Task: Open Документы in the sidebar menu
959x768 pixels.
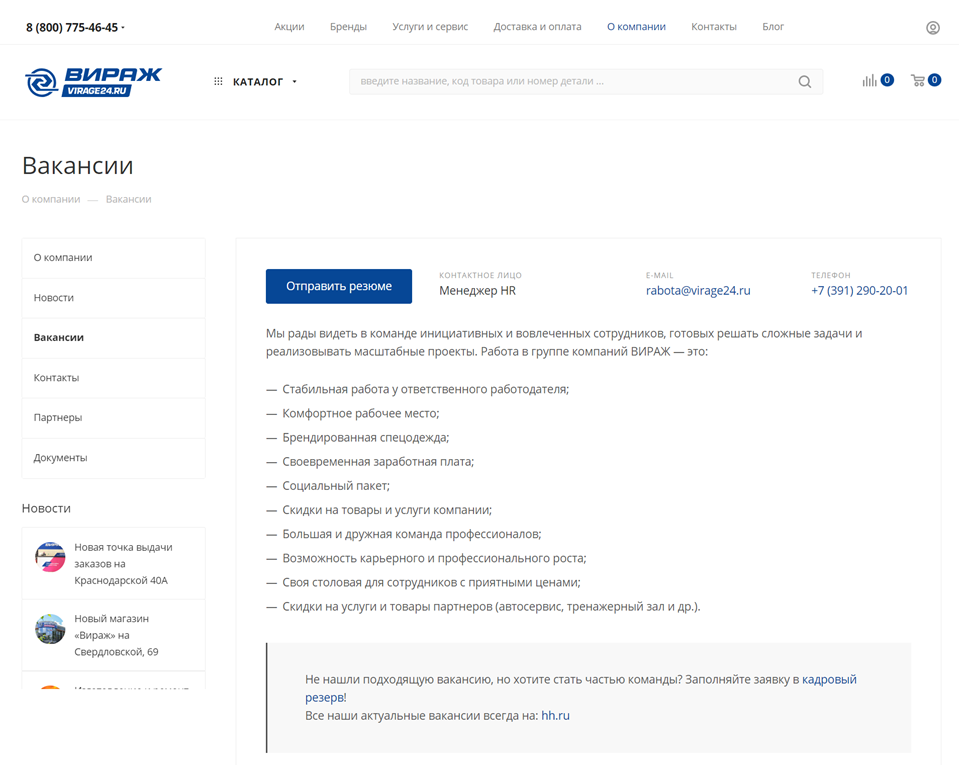Action: click(60, 458)
